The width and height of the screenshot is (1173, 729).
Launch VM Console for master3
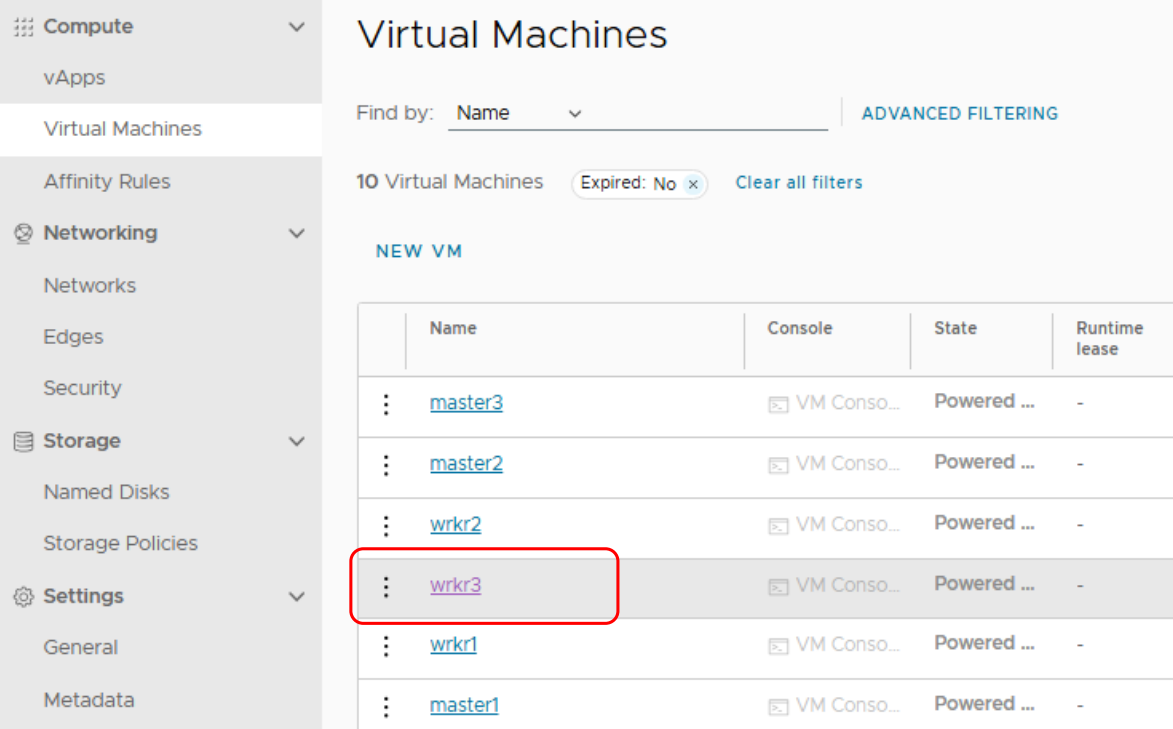pos(834,404)
